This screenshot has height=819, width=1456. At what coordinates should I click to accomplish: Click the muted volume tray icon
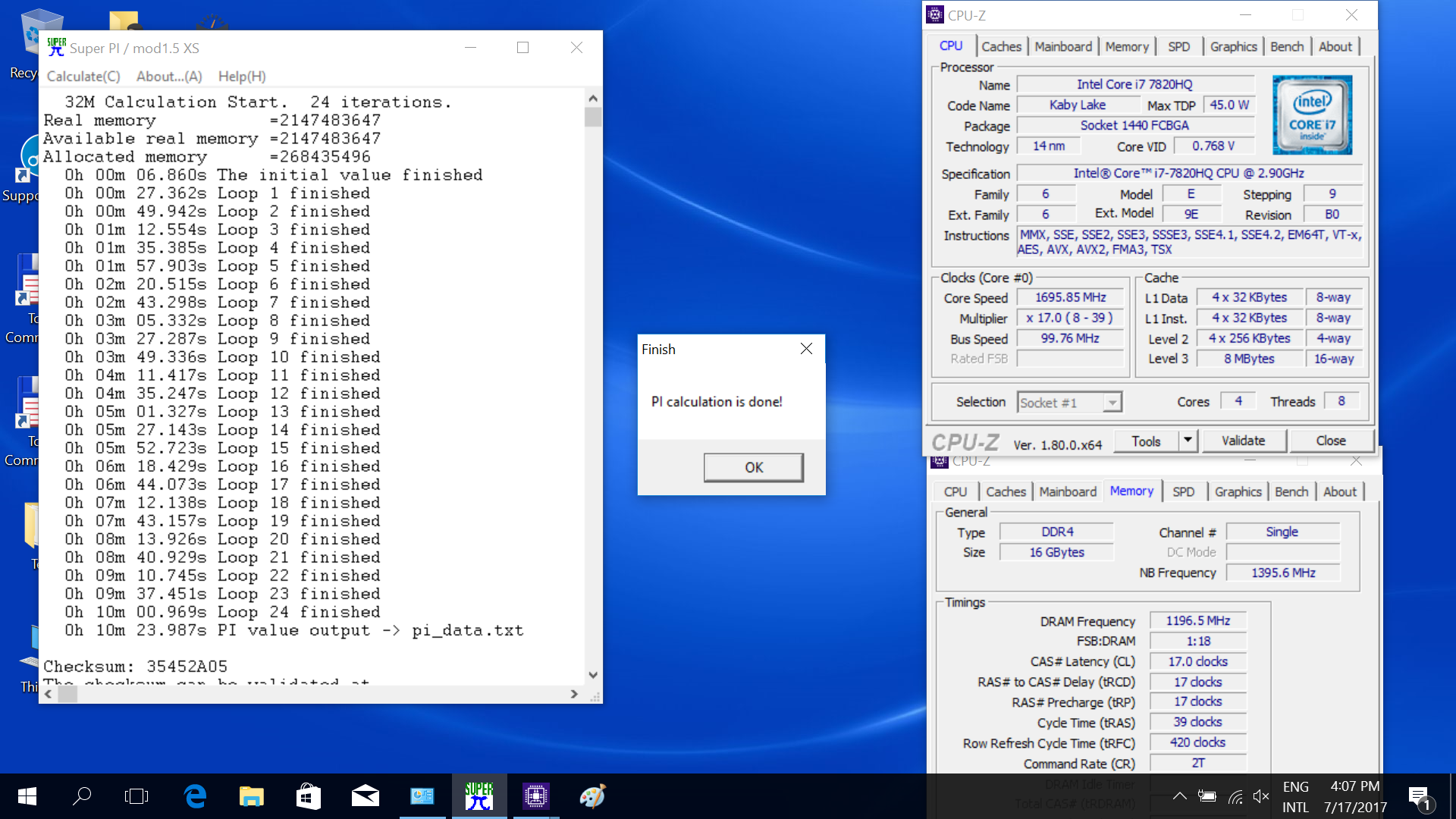1261,796
